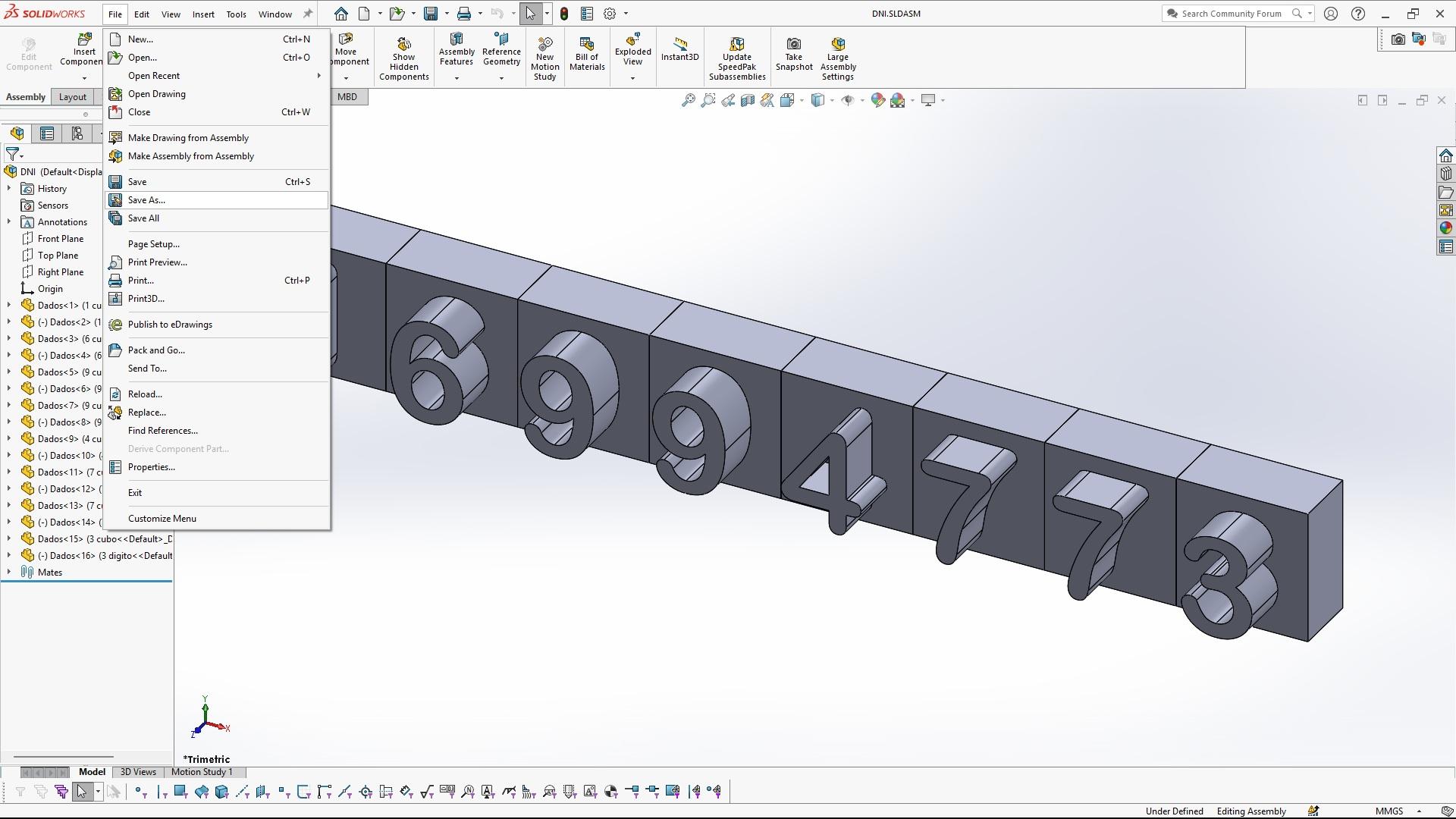1456x819 pixels.
Task: Open the Edit menu
Action: (142, 14)
